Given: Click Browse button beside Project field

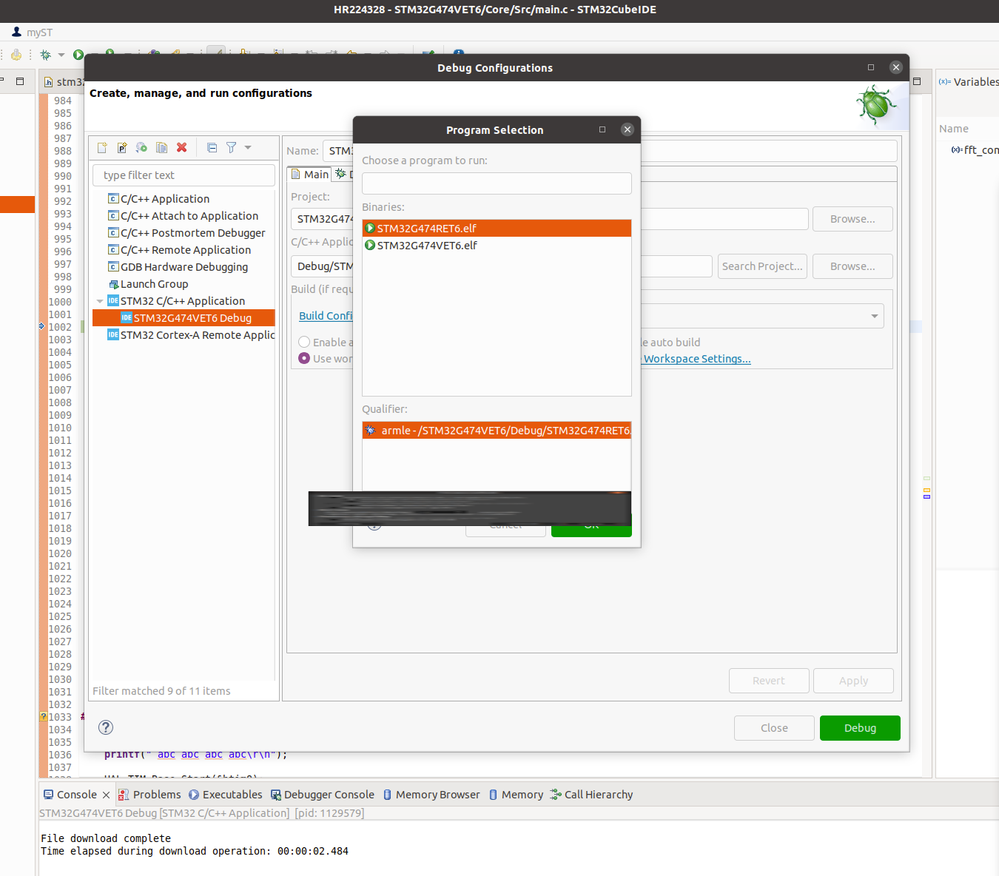Looking at the screenshot, I should 852,219.
